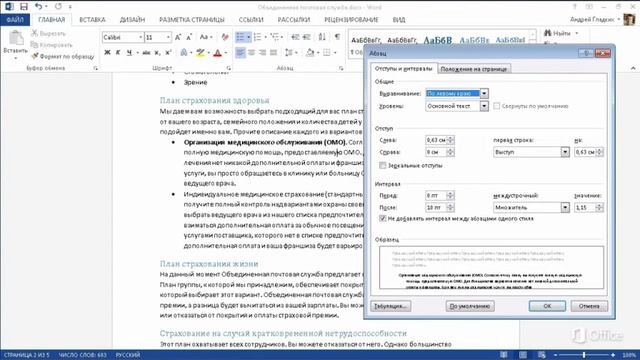Click the значение 1,15 spacing field

click(x=585, y=207)
